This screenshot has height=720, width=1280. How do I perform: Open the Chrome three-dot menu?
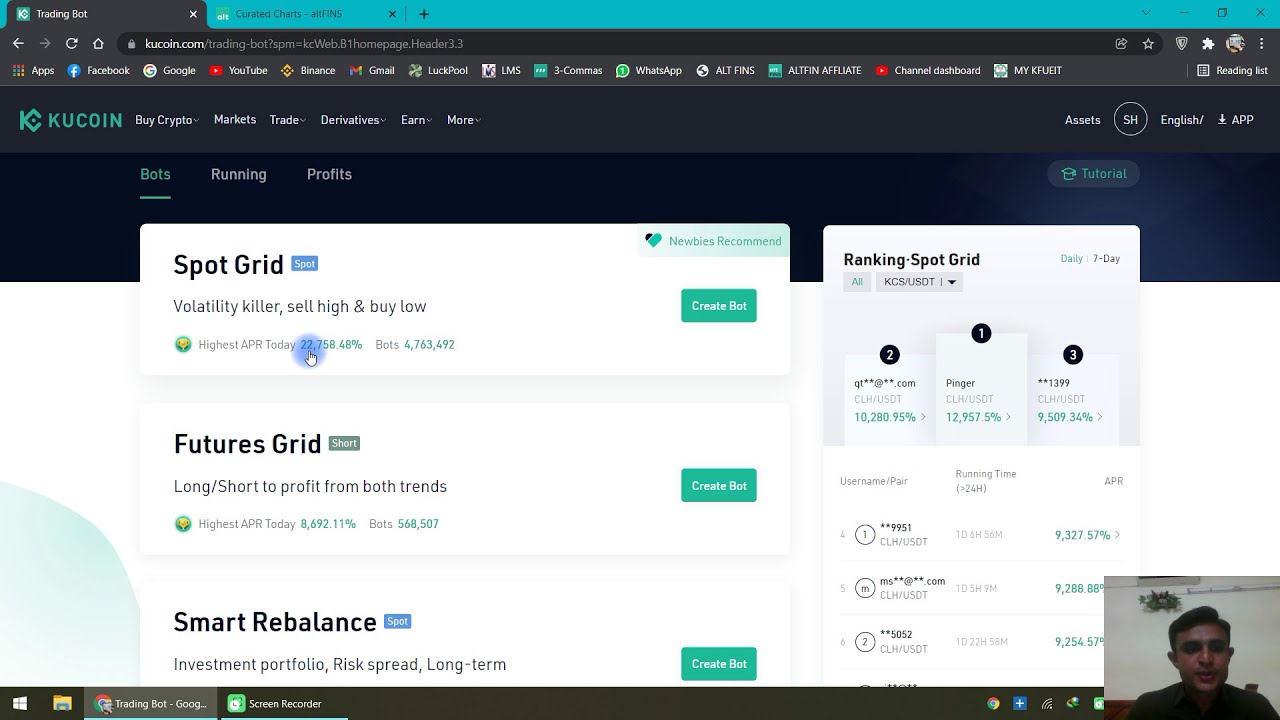pos(1262,44)
